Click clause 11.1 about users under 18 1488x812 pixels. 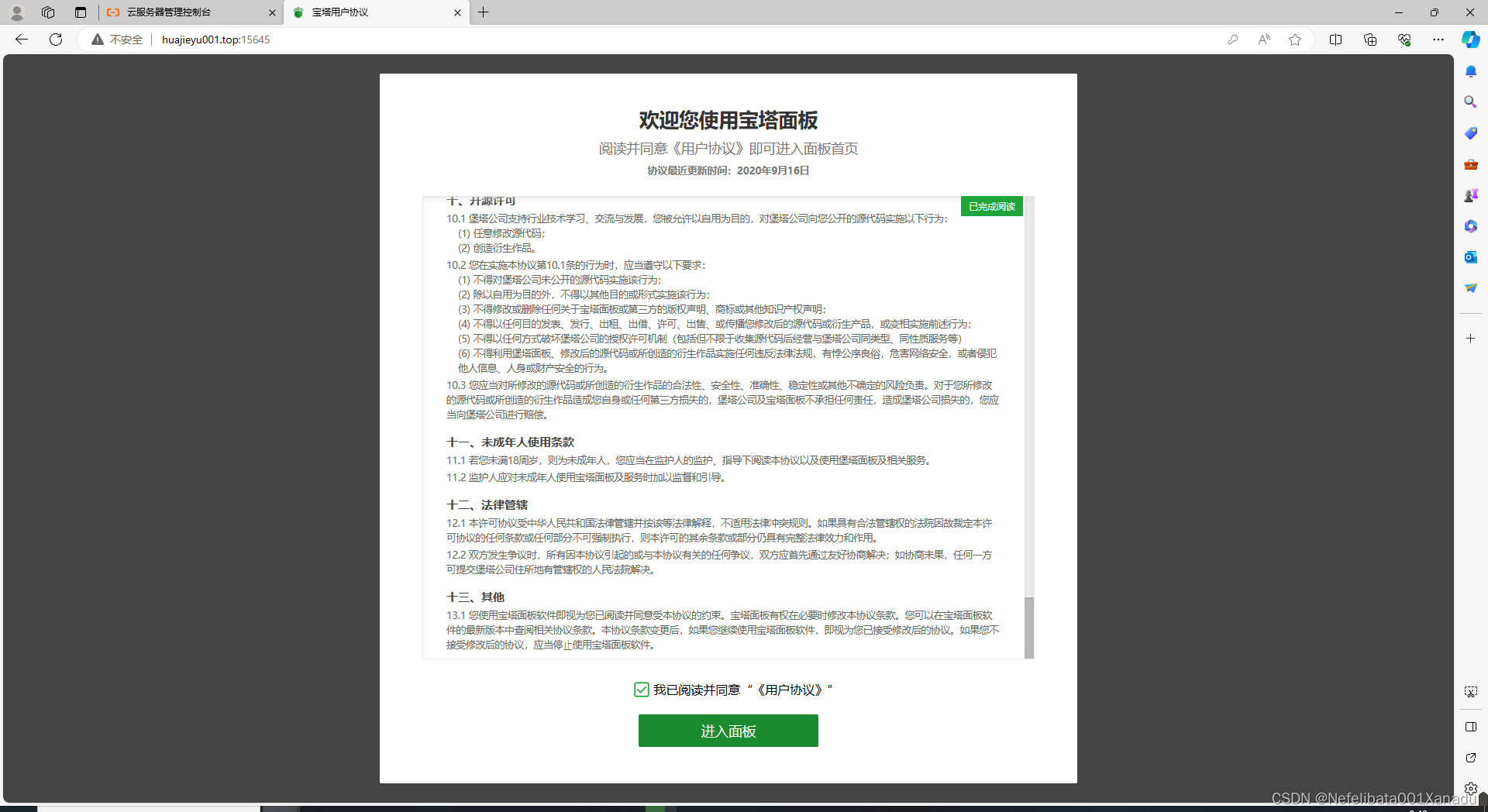(x=690, y=460)
